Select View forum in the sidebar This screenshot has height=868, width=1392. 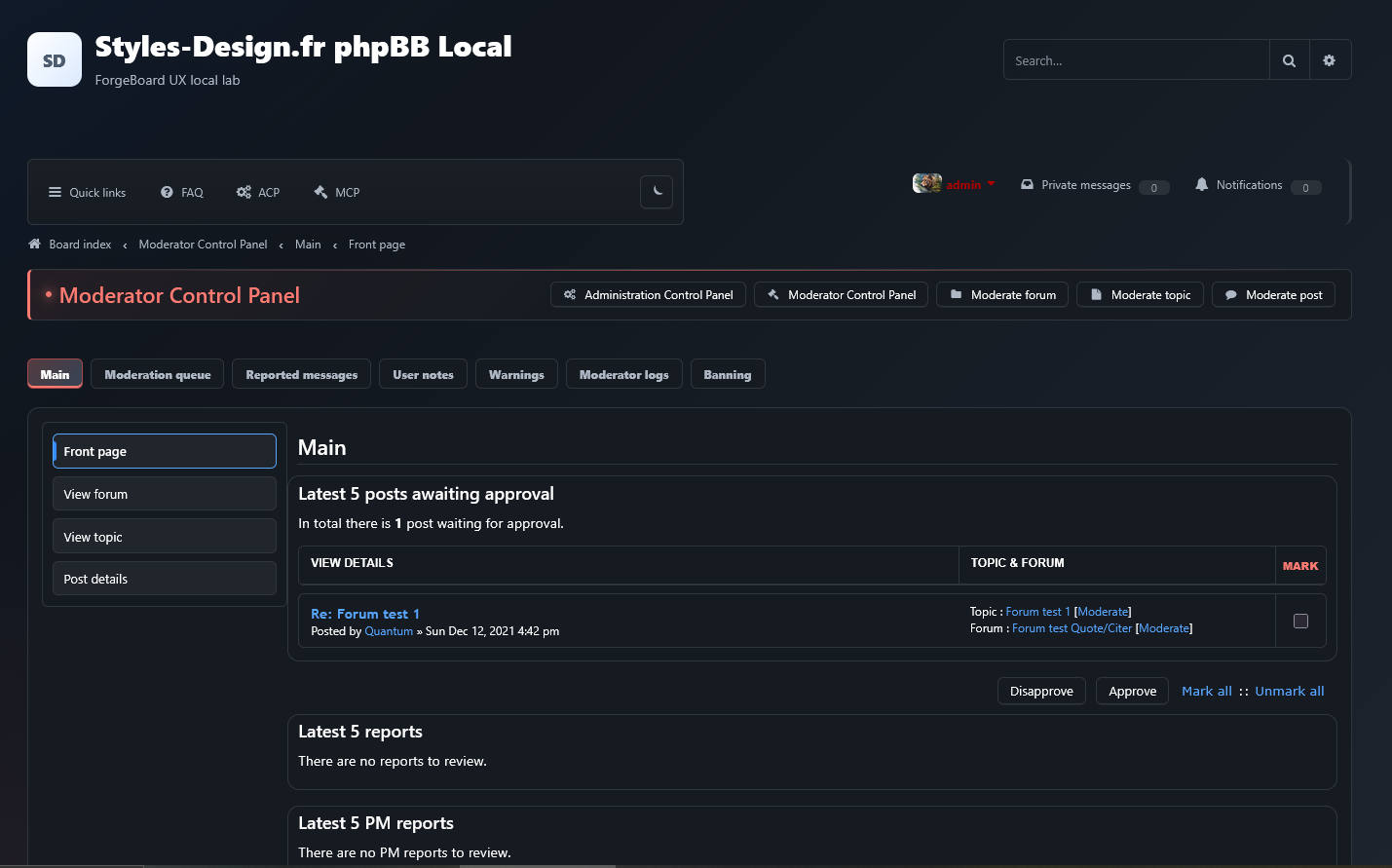tap(165, 494)
